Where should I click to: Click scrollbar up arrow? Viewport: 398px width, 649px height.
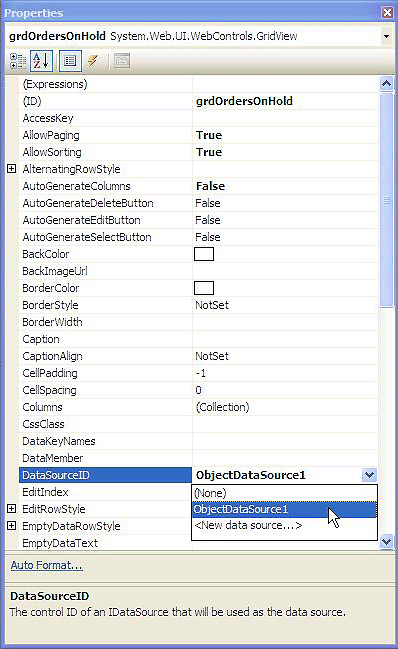pos(386,84)
